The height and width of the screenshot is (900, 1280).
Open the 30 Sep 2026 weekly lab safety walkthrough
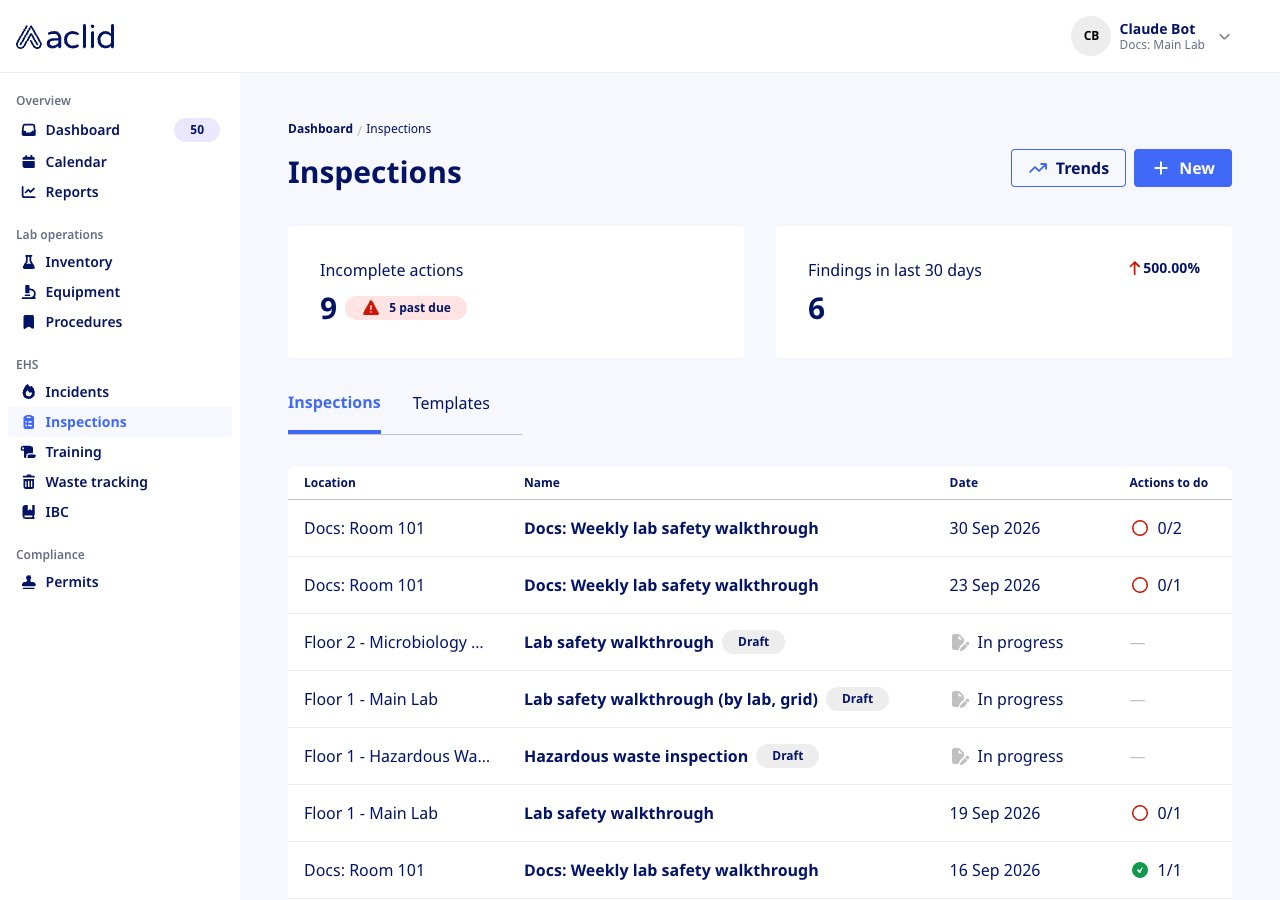click(x=671, y=528)
